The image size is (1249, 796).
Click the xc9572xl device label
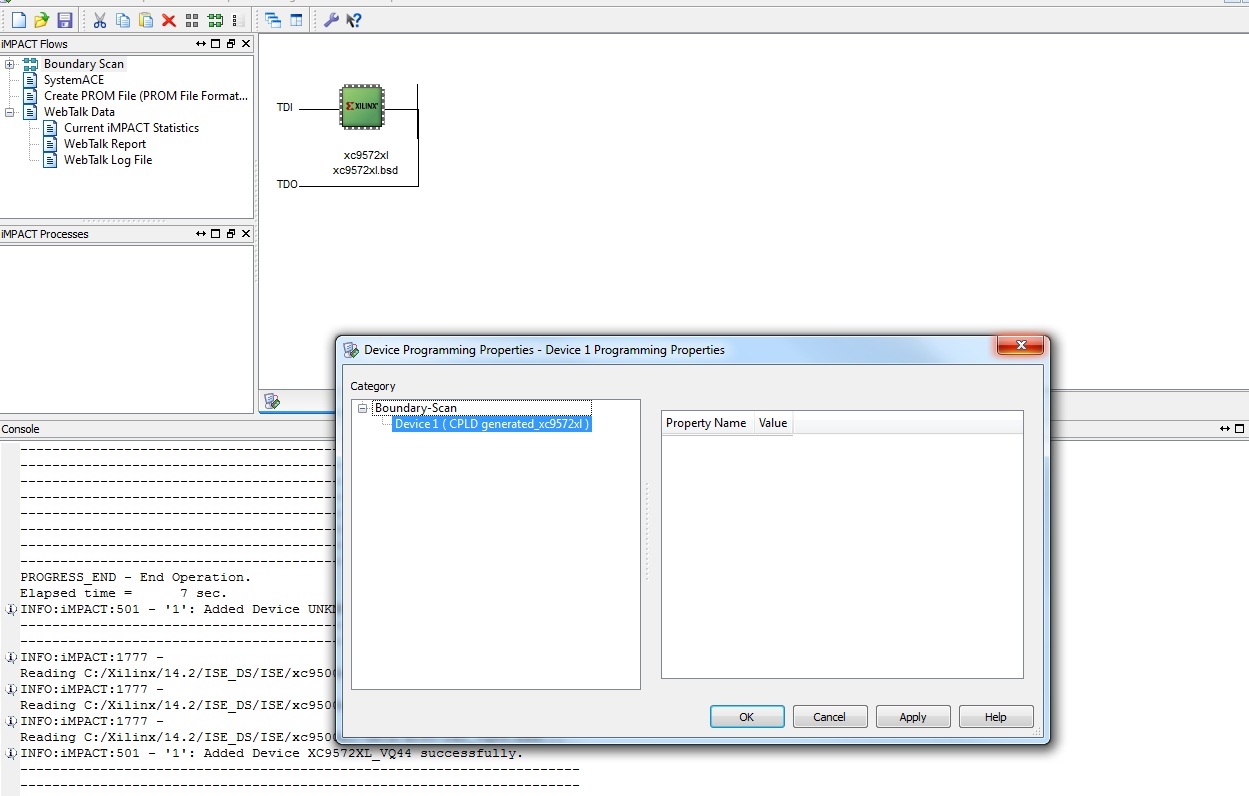366,155
